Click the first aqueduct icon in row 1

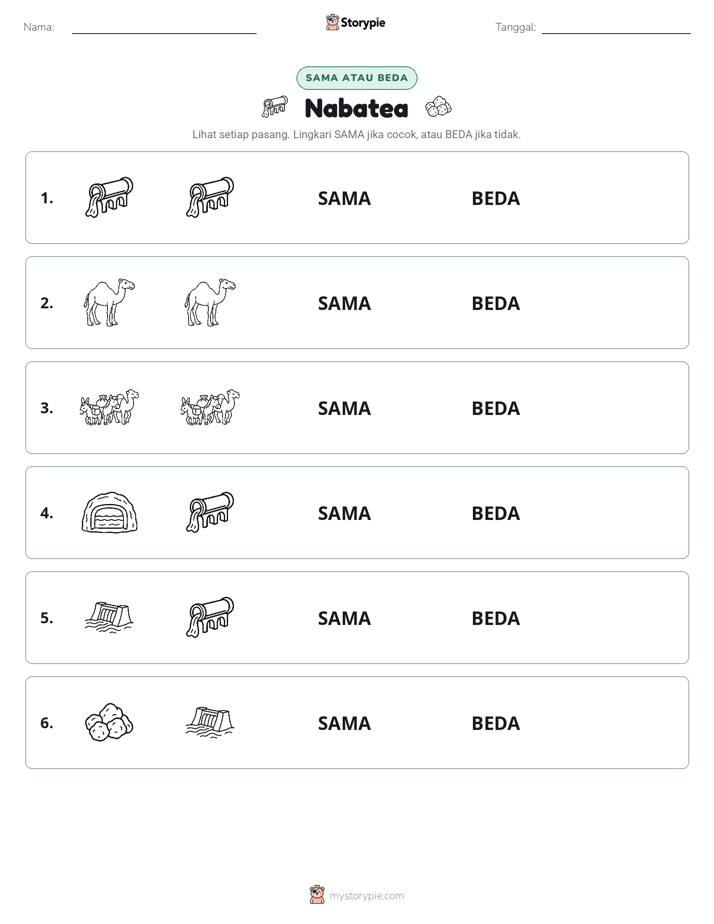coord(109,197)
